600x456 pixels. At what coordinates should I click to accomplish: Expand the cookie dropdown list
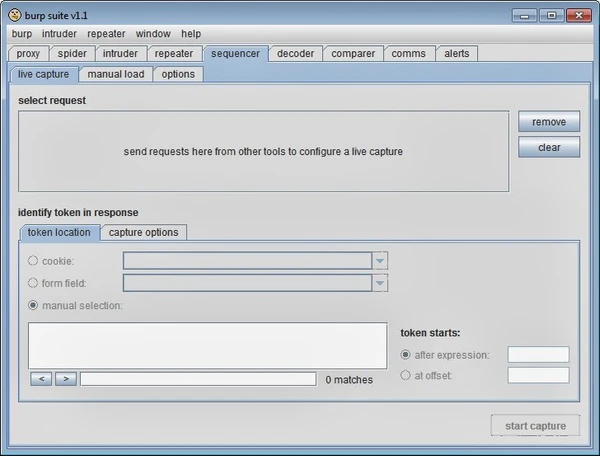pyautogui.click(x=379, y=261)
